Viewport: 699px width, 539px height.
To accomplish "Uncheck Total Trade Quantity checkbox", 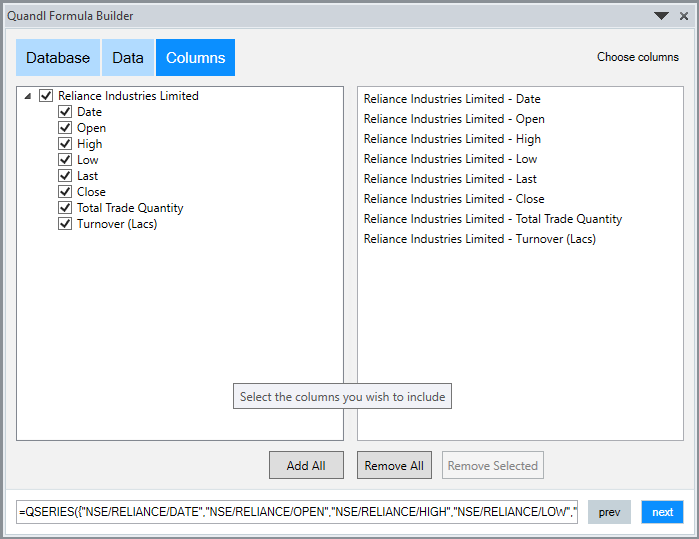I will [65, 208].
